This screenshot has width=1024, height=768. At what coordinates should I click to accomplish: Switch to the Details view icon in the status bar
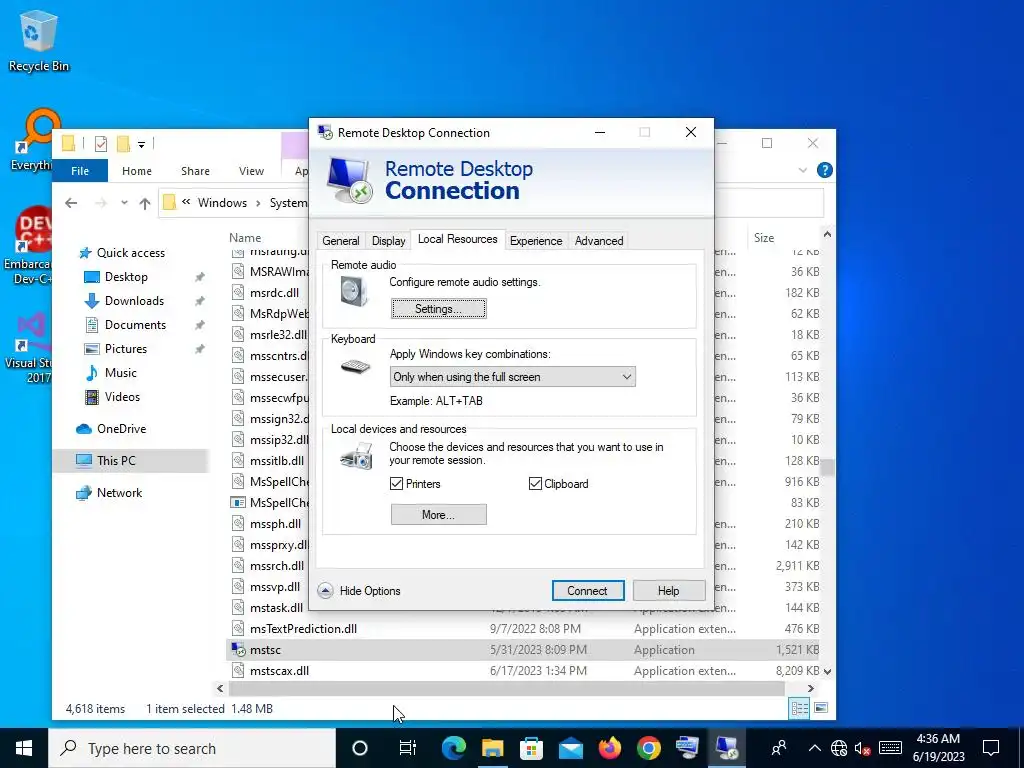[x=799, y=709]
